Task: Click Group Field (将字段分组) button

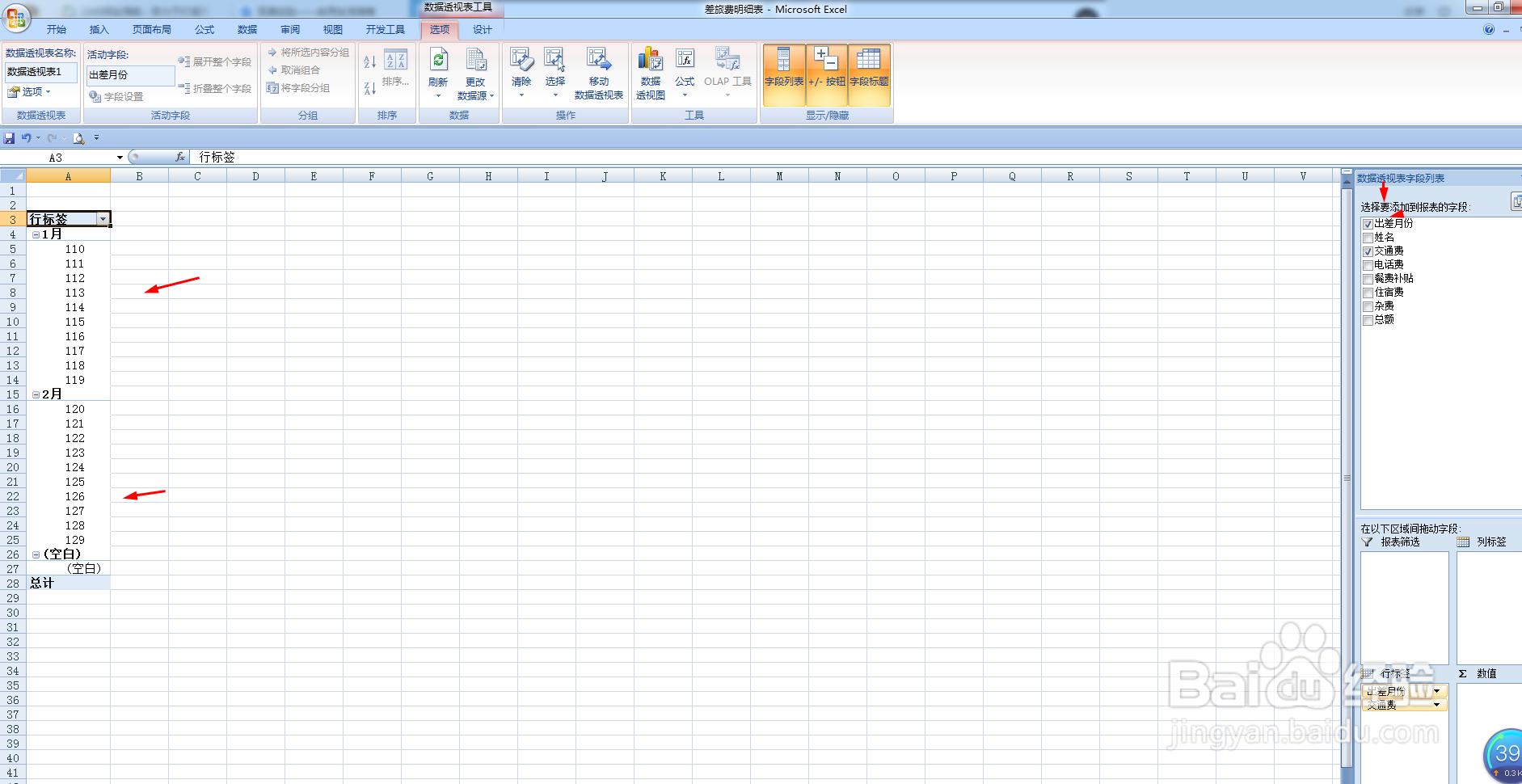Action: pos(298,88)
